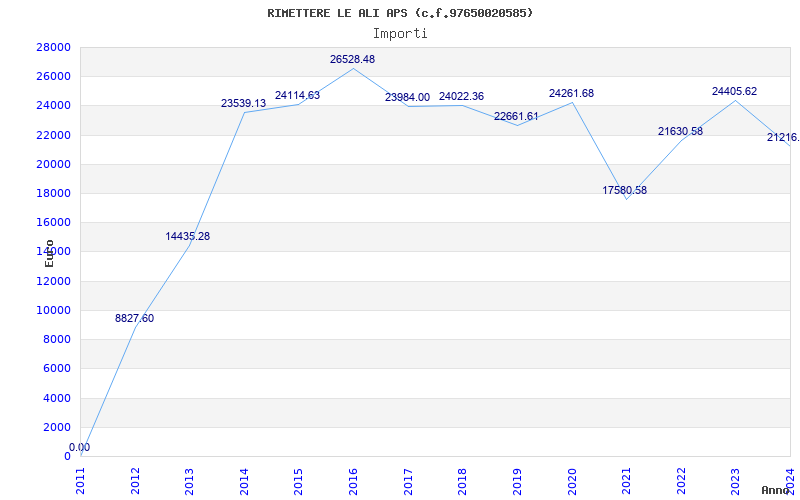Click the 26528.48 peak value label

coord(353,59)
